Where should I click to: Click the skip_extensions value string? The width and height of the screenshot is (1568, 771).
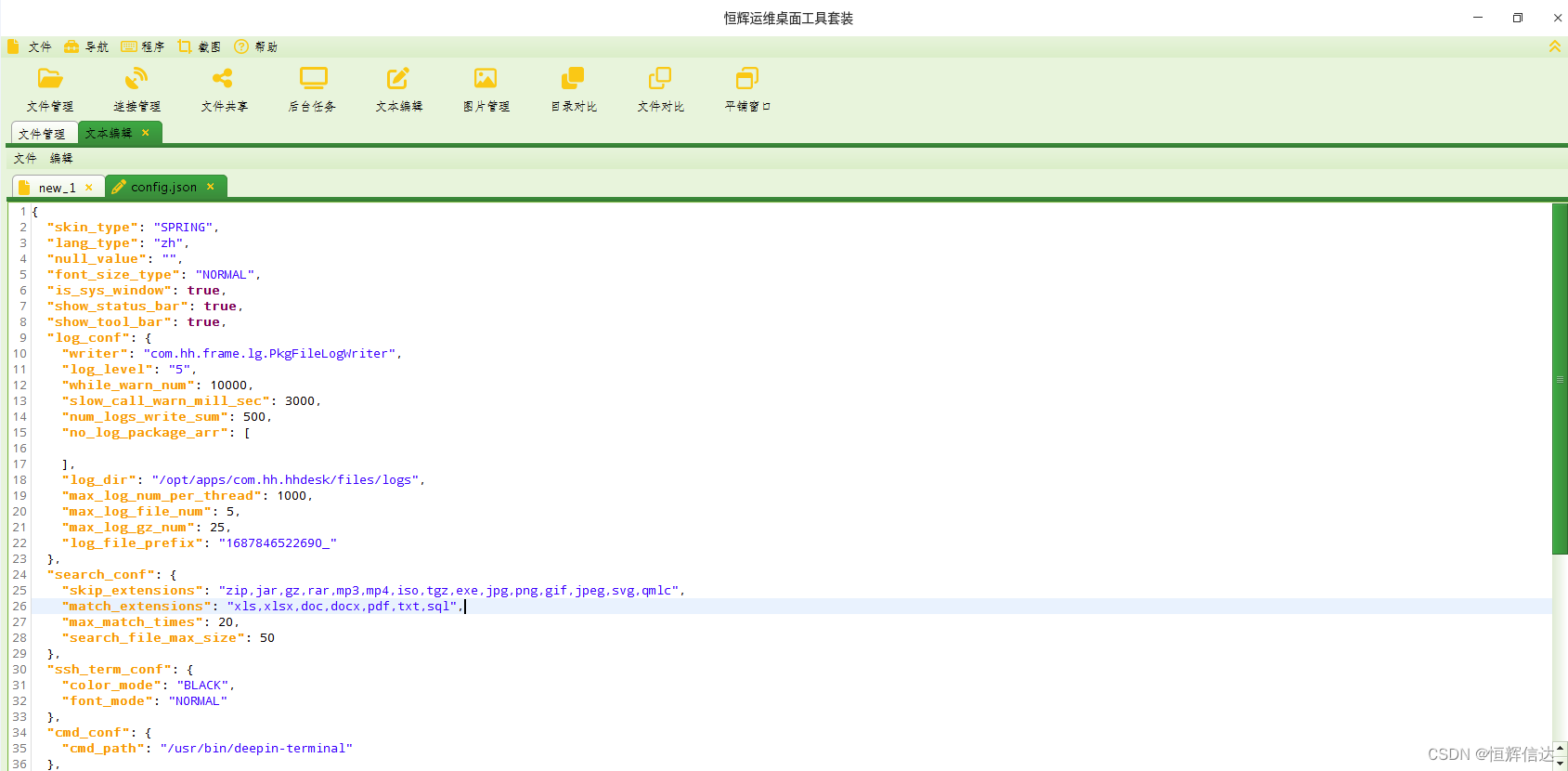point(450,591)
